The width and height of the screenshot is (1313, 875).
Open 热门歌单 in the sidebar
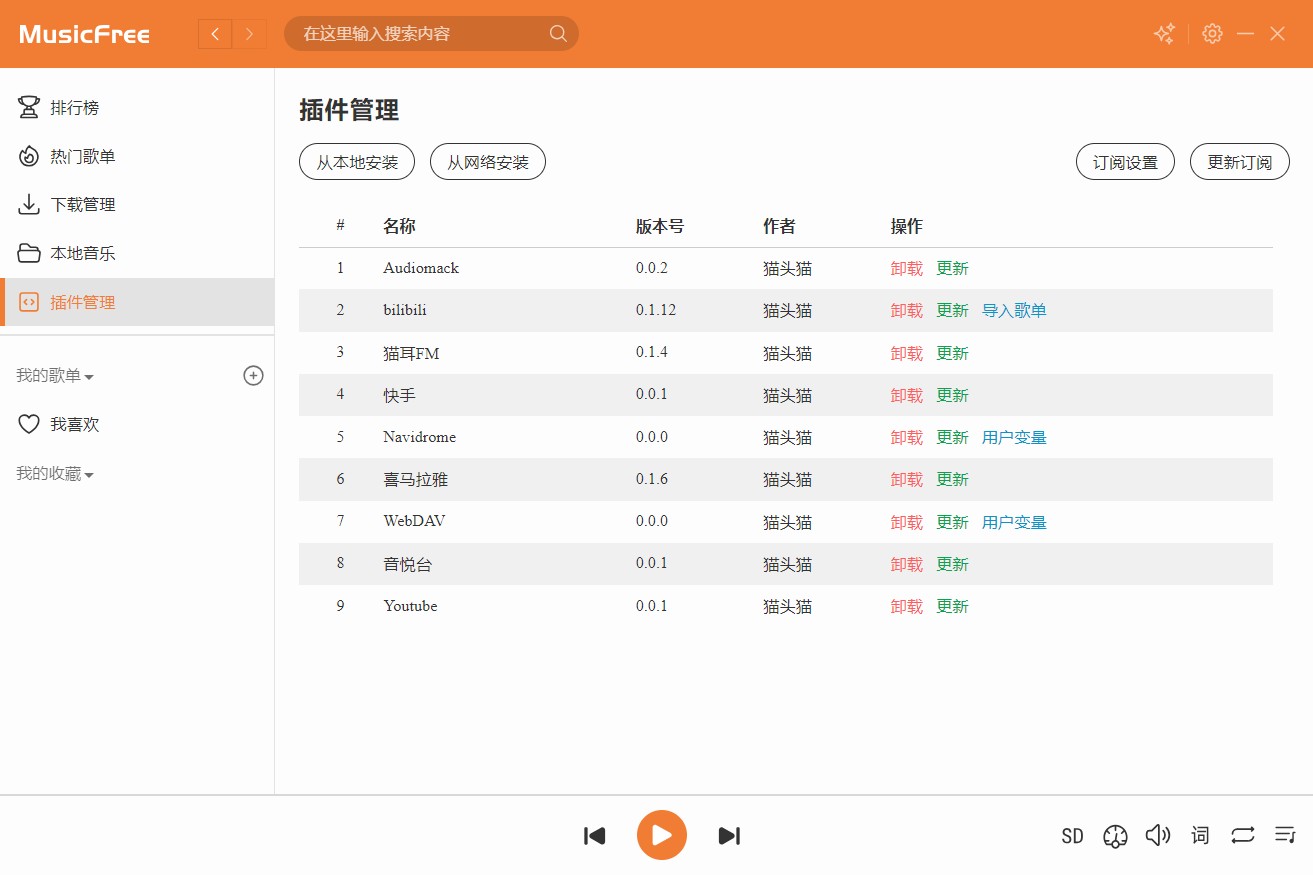coord(82,156)
